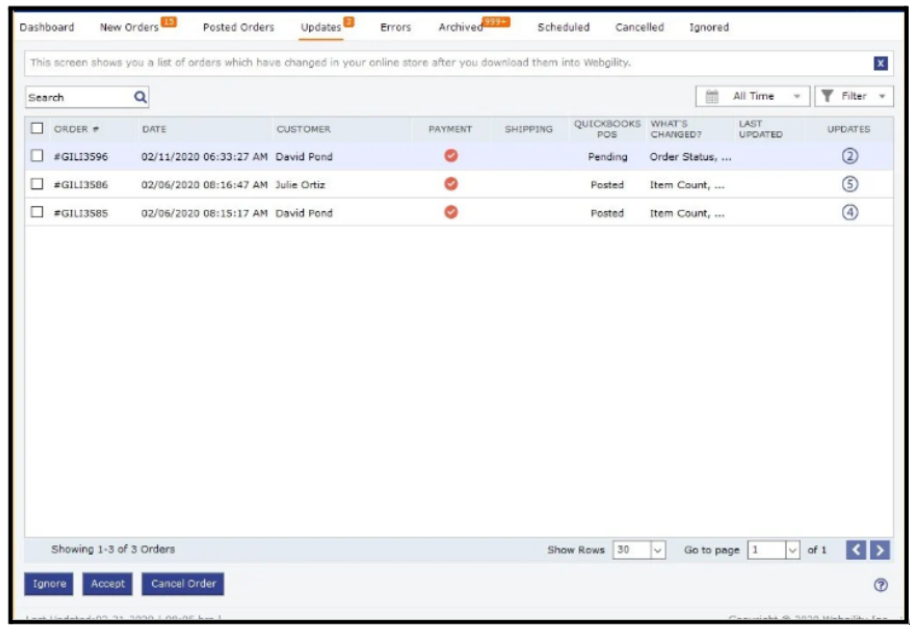
Task: Open updates count badge for Julie Ortiz order
Action: pos(850,184)
